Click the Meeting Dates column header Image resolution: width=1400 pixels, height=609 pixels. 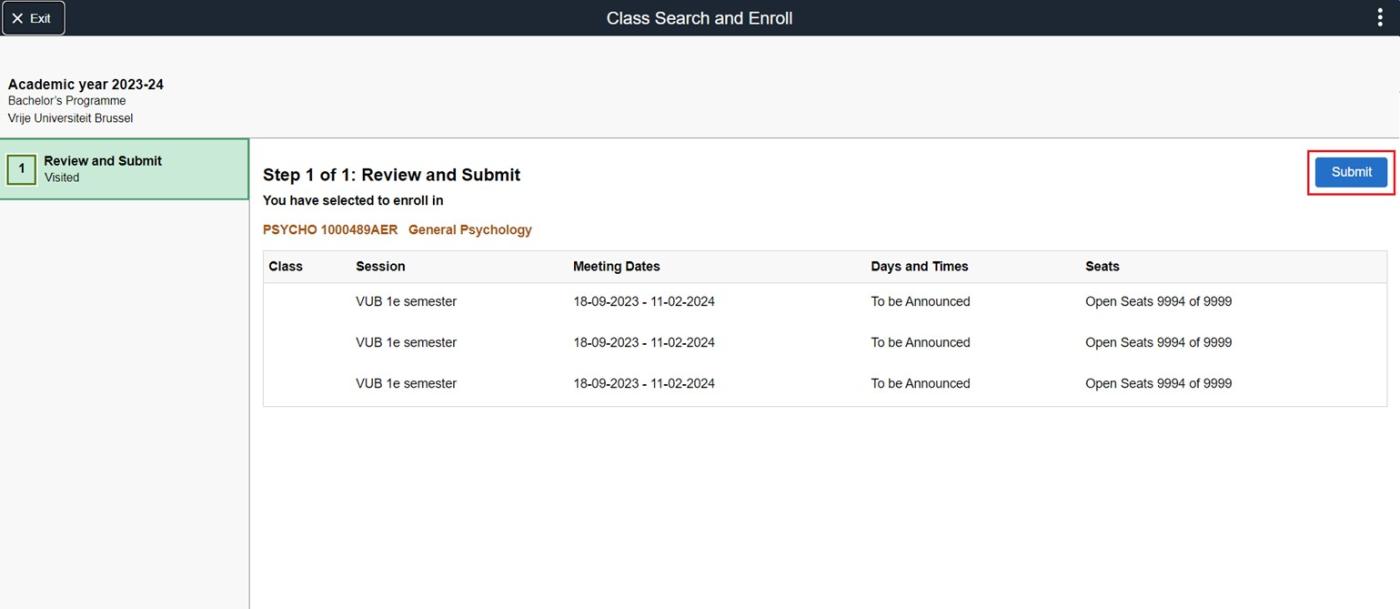click(616, 266)
